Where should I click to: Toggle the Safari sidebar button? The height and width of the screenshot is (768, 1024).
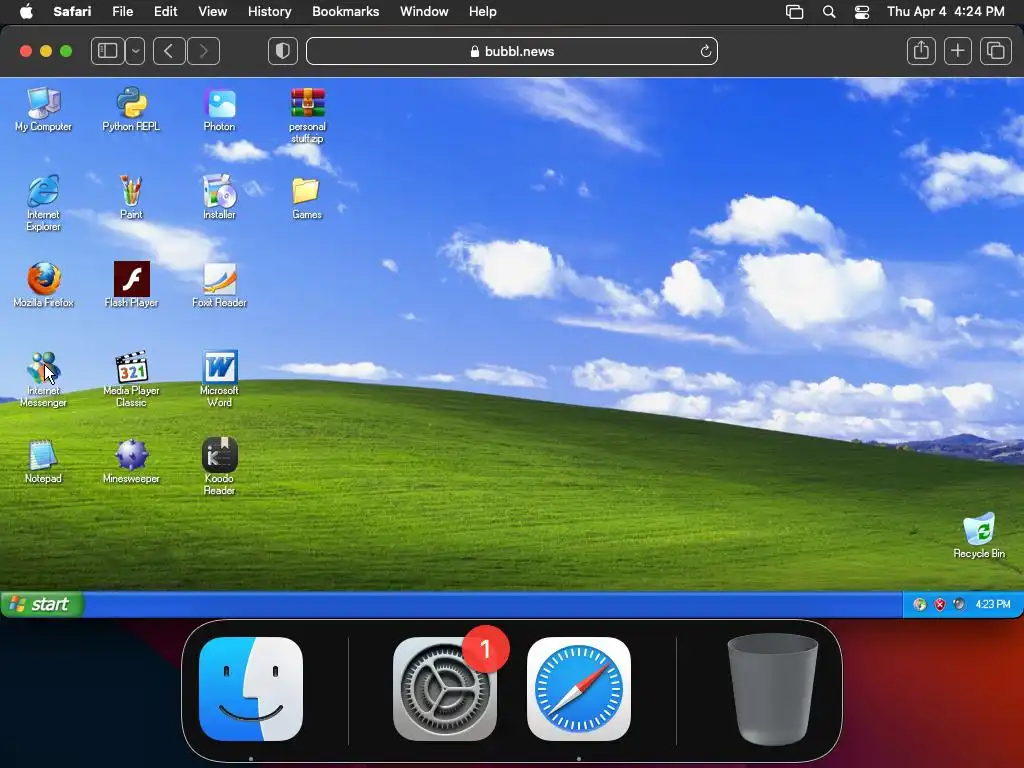108,51
